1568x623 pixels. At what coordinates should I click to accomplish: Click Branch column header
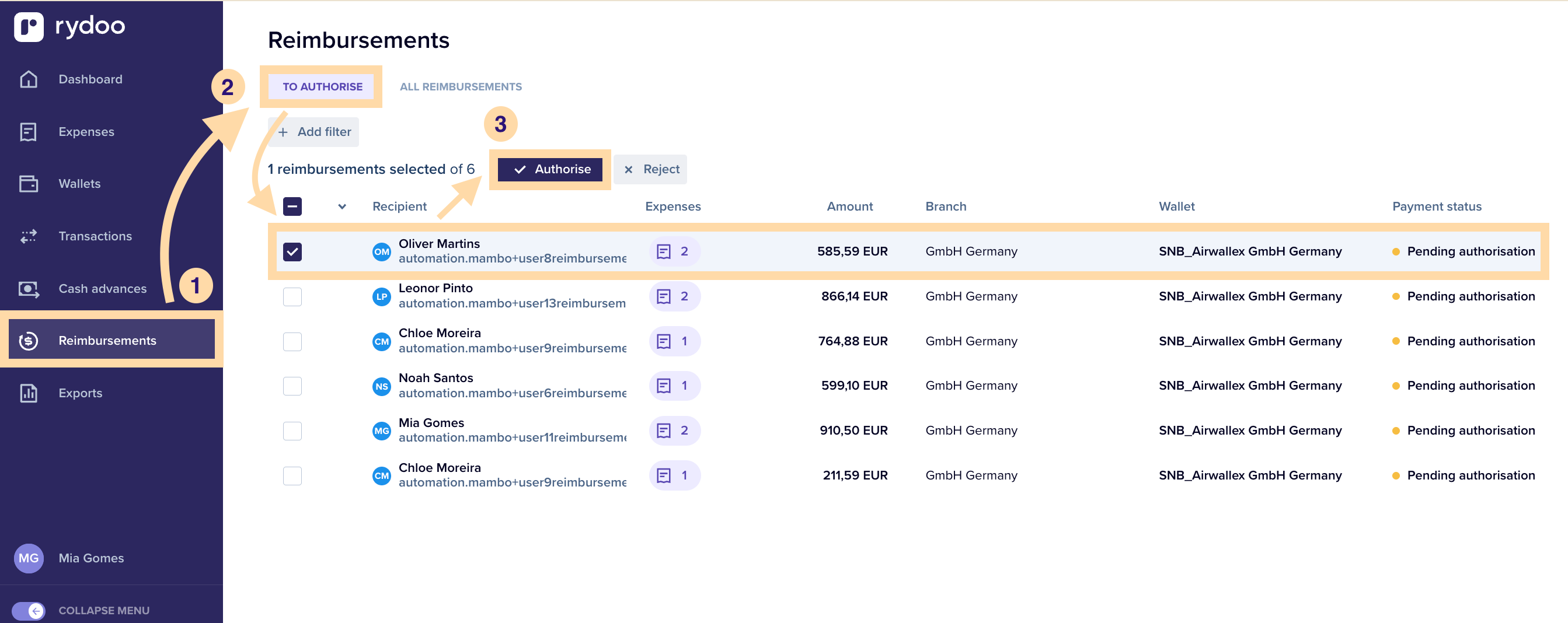[x=945, y=206]
